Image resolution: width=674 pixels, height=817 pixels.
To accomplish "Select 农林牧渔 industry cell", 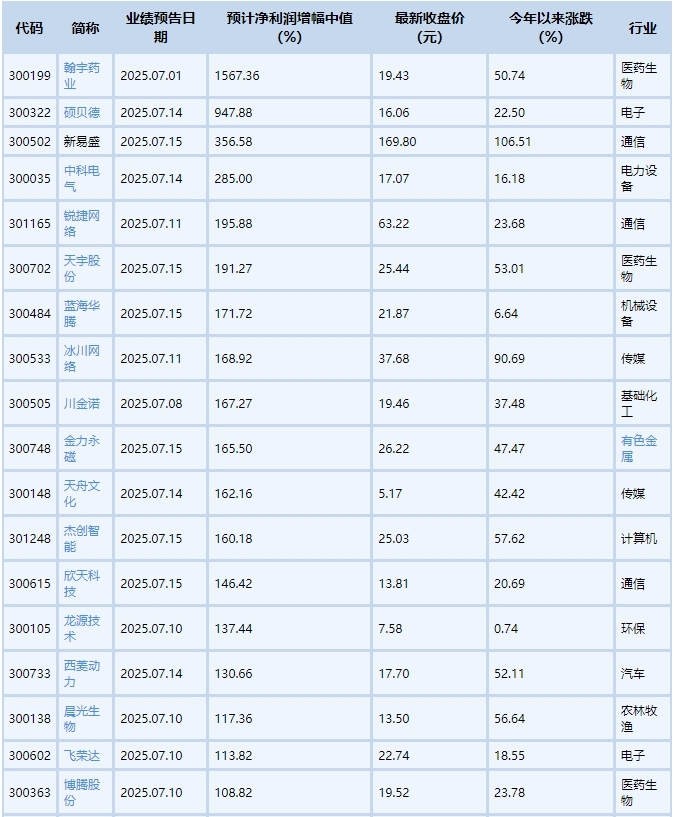I will [639, 718].
